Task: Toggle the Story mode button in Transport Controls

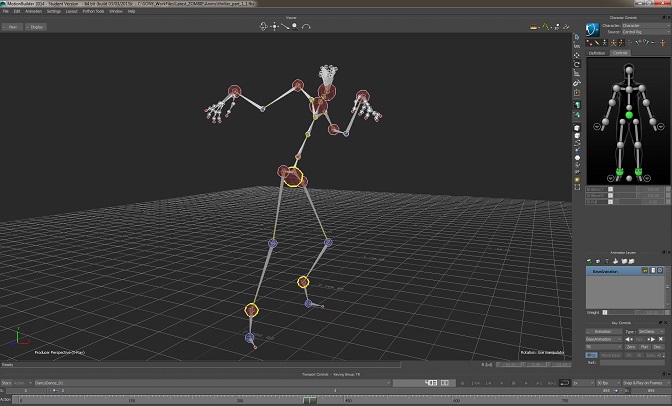Action: tap(6, 383)
